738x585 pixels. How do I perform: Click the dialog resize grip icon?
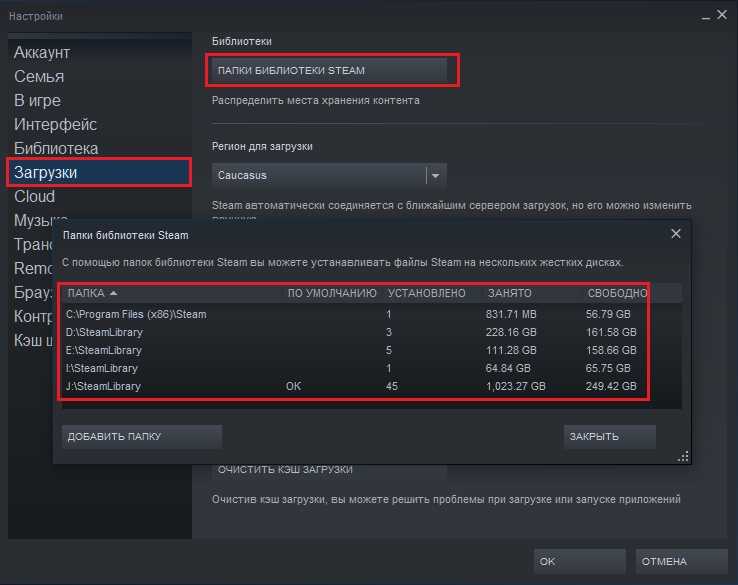click(x=683, y=456)
